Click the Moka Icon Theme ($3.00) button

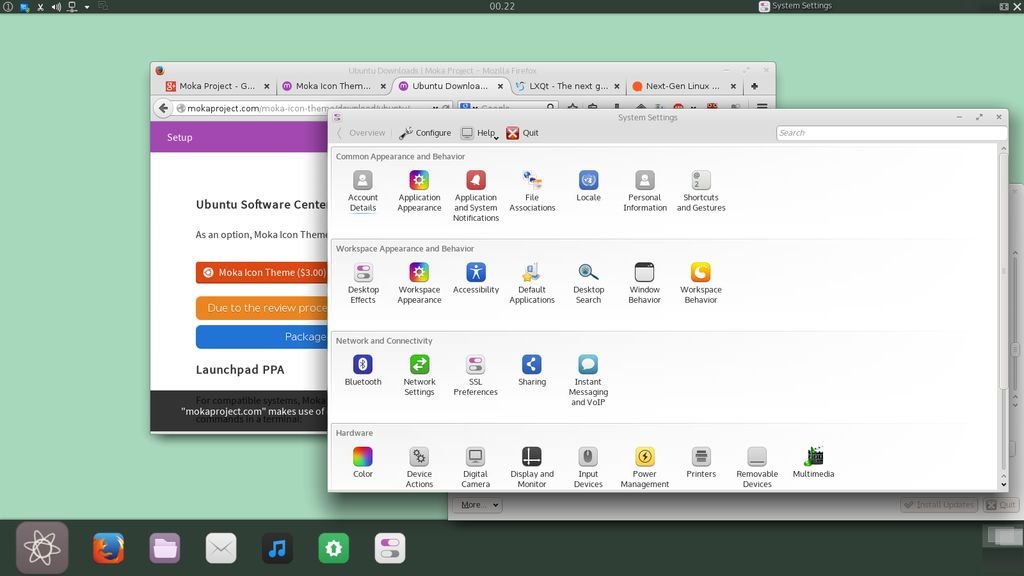click(x=262, y=272)
